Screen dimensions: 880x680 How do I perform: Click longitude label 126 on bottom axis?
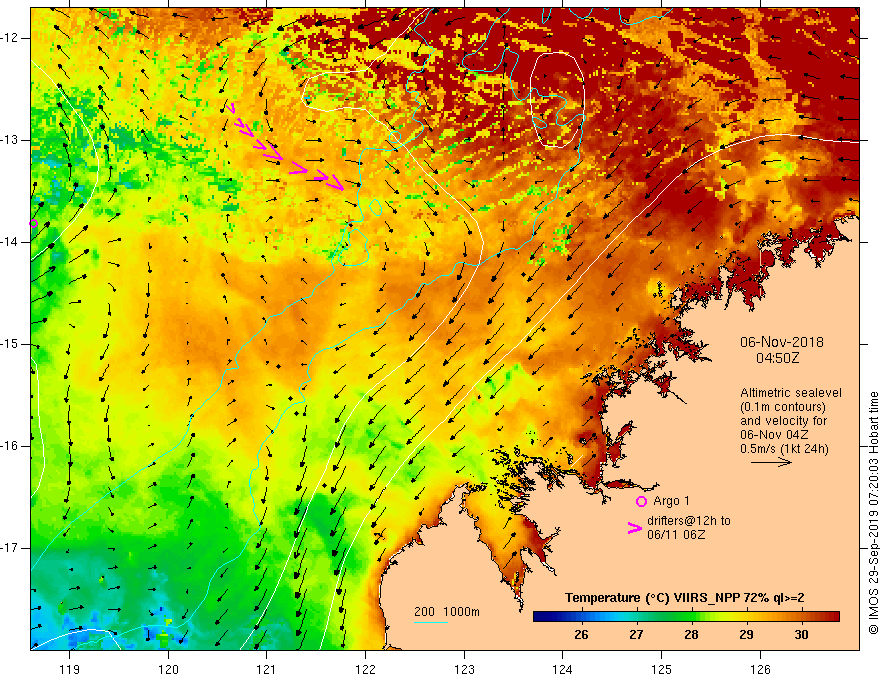coord(760,669)
